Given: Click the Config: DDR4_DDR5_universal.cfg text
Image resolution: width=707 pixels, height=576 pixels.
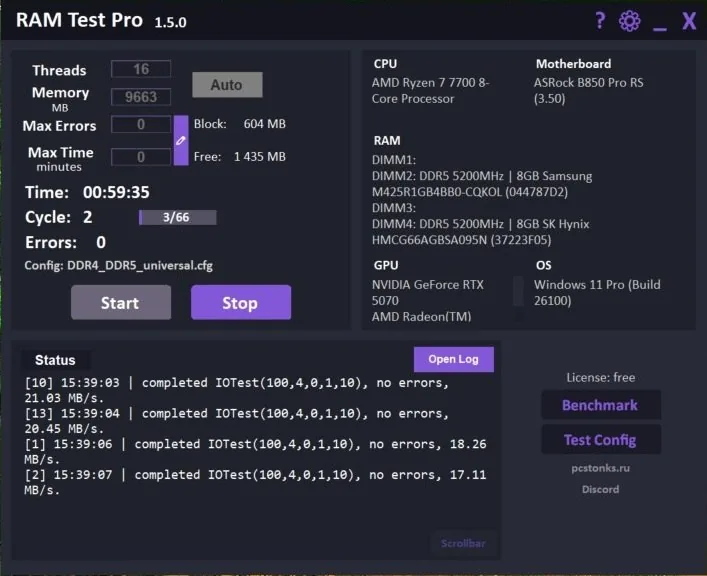Looking at the screenshot, I should [119, 265].
